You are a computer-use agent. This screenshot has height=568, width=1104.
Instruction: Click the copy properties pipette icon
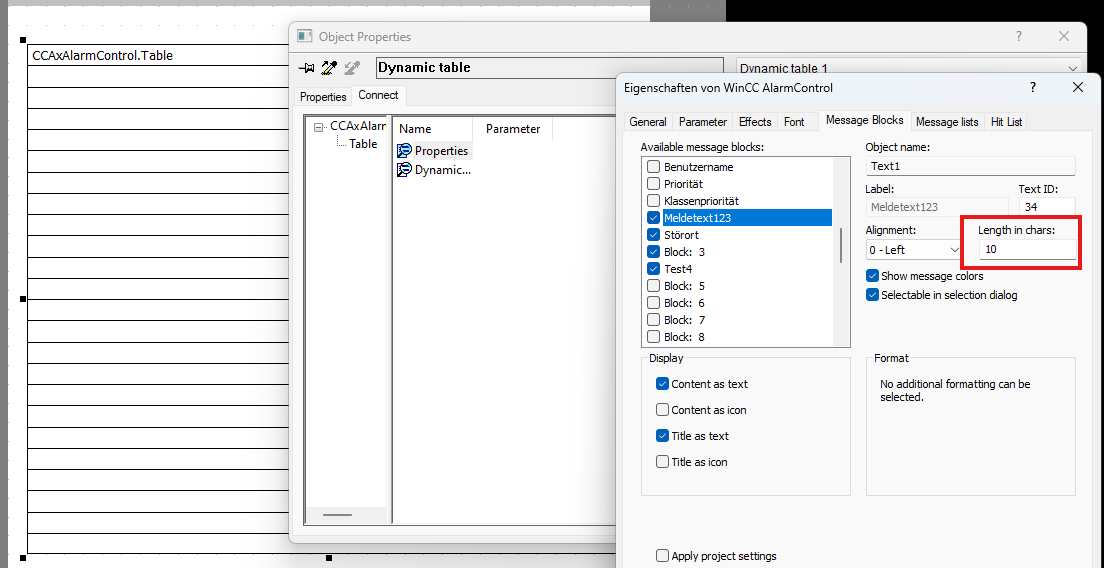328,68
